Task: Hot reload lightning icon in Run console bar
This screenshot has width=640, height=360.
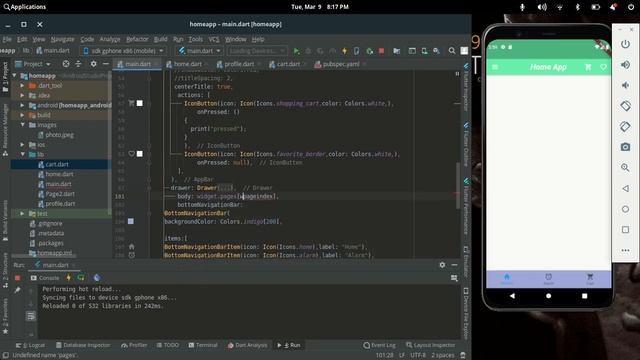Action: 69,278
